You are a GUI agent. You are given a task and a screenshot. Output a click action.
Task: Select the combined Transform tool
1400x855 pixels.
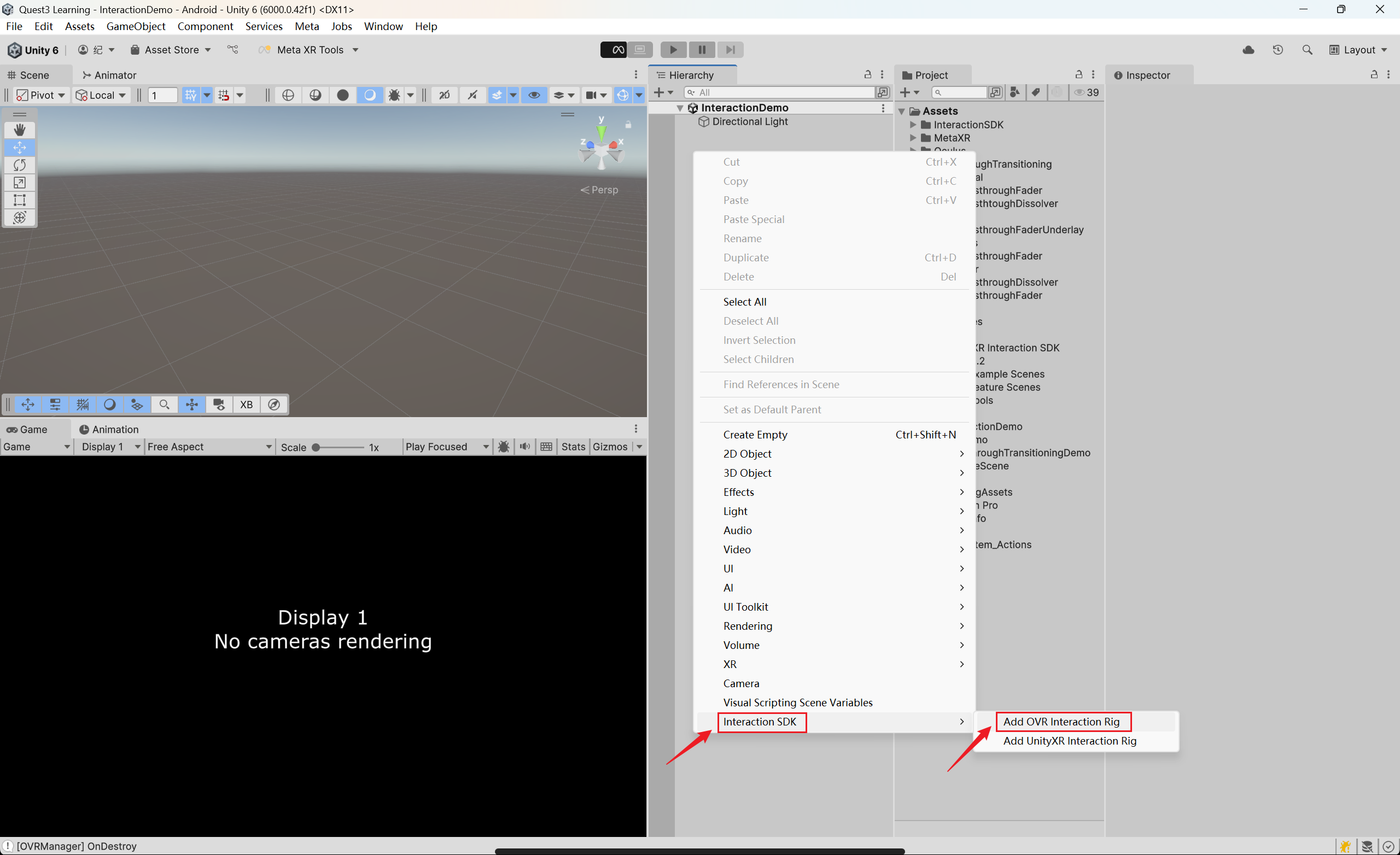point(19,218)
